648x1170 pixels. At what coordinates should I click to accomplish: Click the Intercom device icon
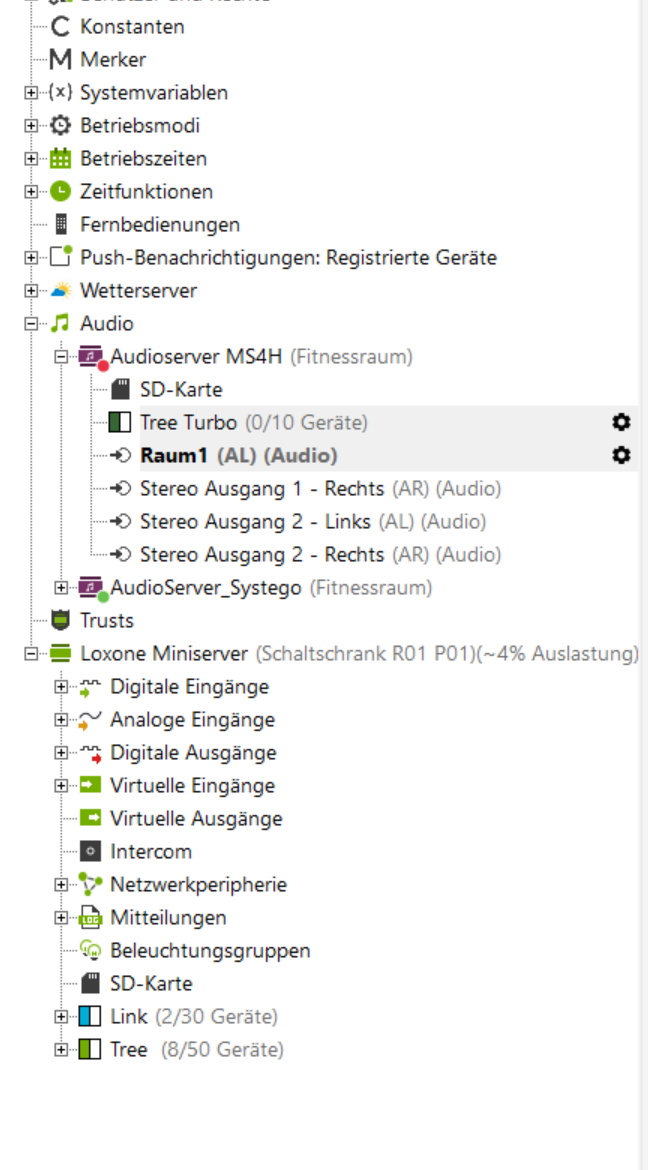pos(90,851)
